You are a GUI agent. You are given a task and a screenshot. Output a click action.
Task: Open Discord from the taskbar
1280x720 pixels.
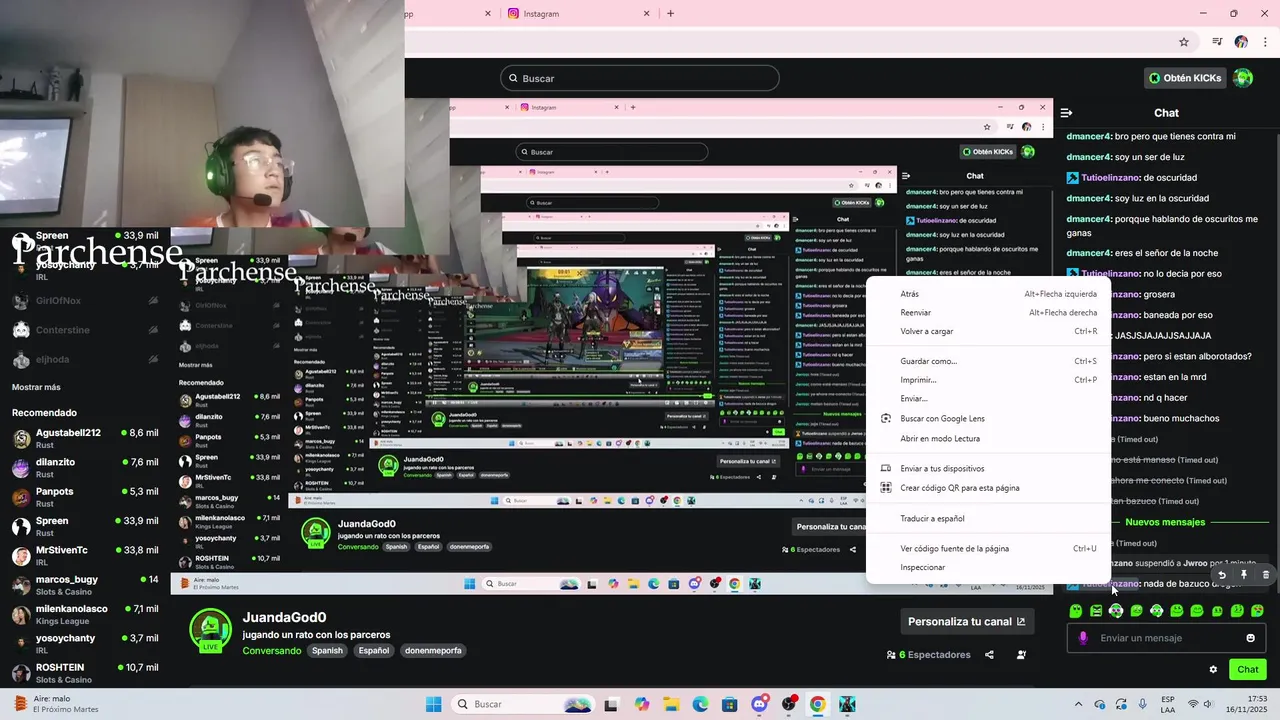point(759,704)
